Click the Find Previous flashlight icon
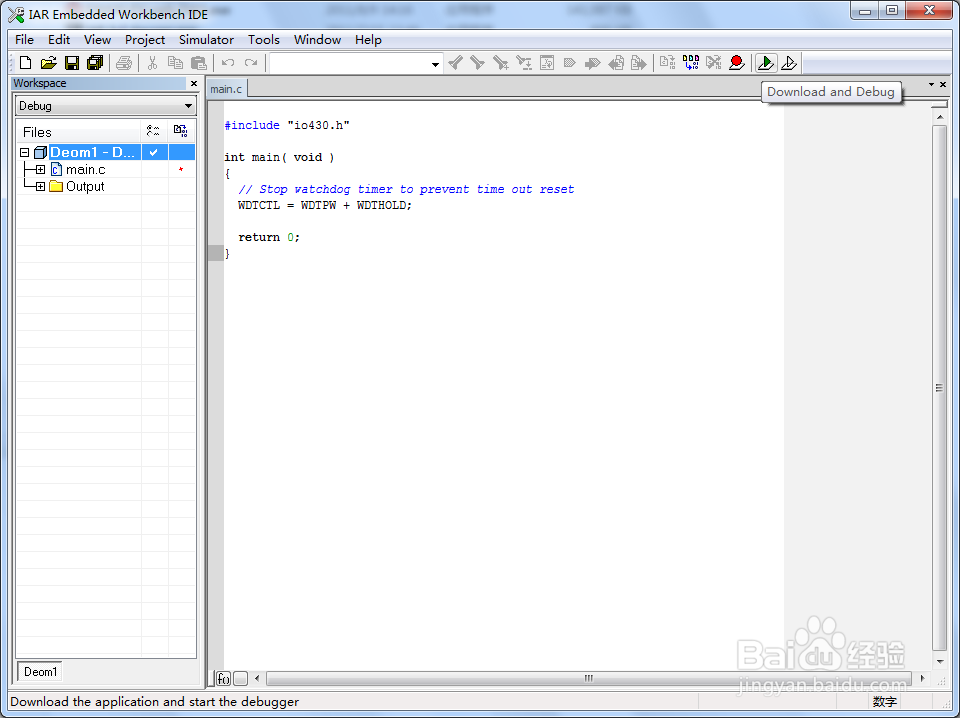 coord(456,62)
